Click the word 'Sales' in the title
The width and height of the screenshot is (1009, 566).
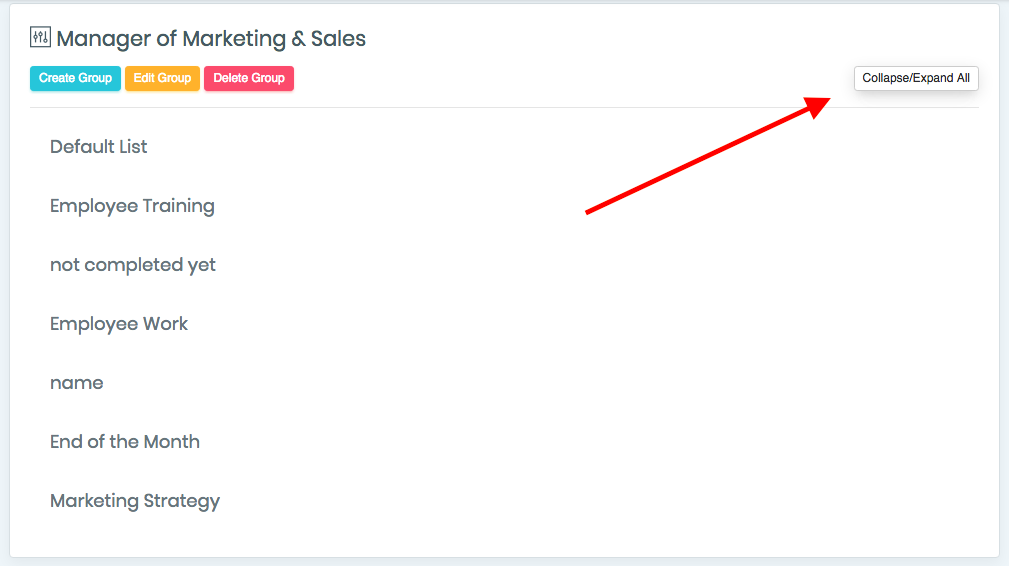coord(338,39)
